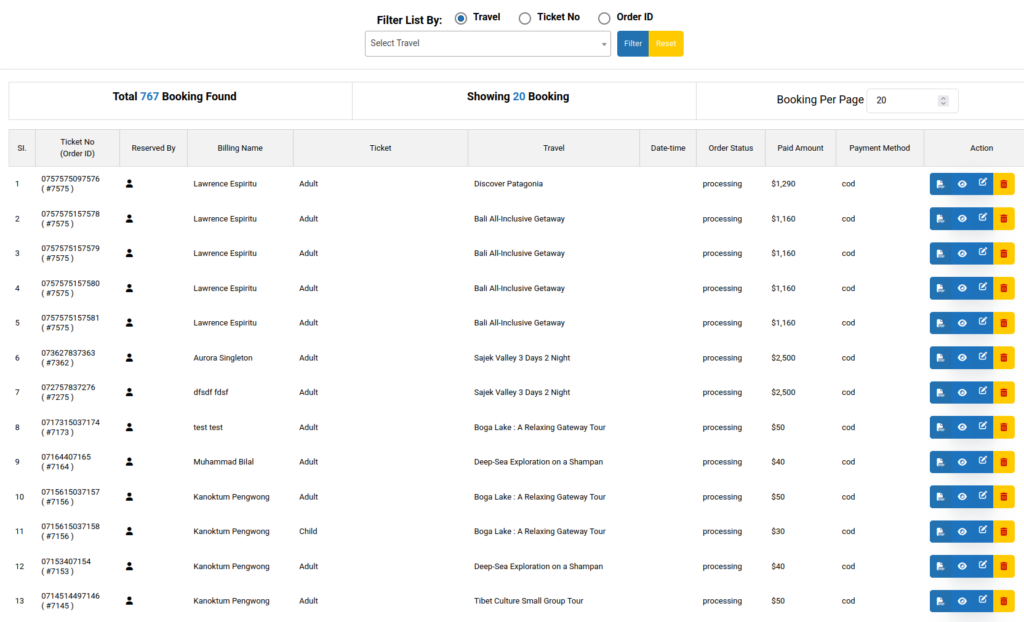The height and width of the screenshot is (622, 1024).
Task: Click the Travel column header
Action: click(x=553, y=148)
